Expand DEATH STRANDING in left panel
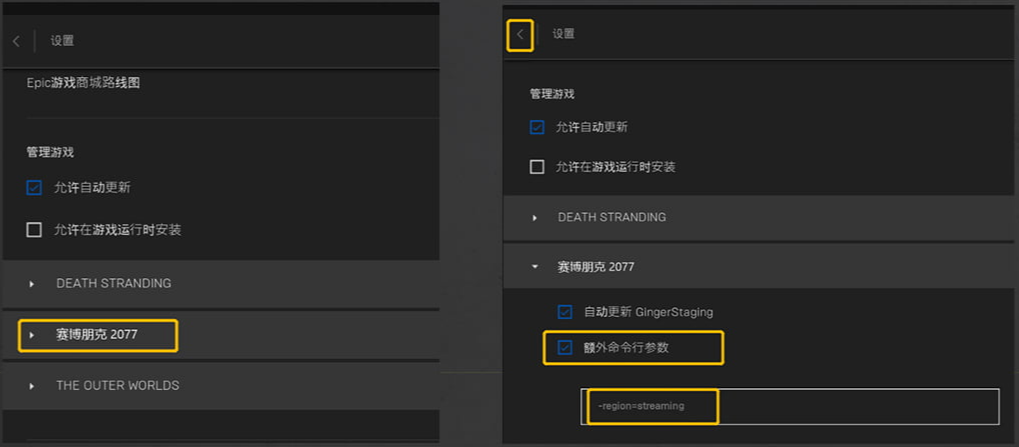1019x447 pixels. pos(31,283)
